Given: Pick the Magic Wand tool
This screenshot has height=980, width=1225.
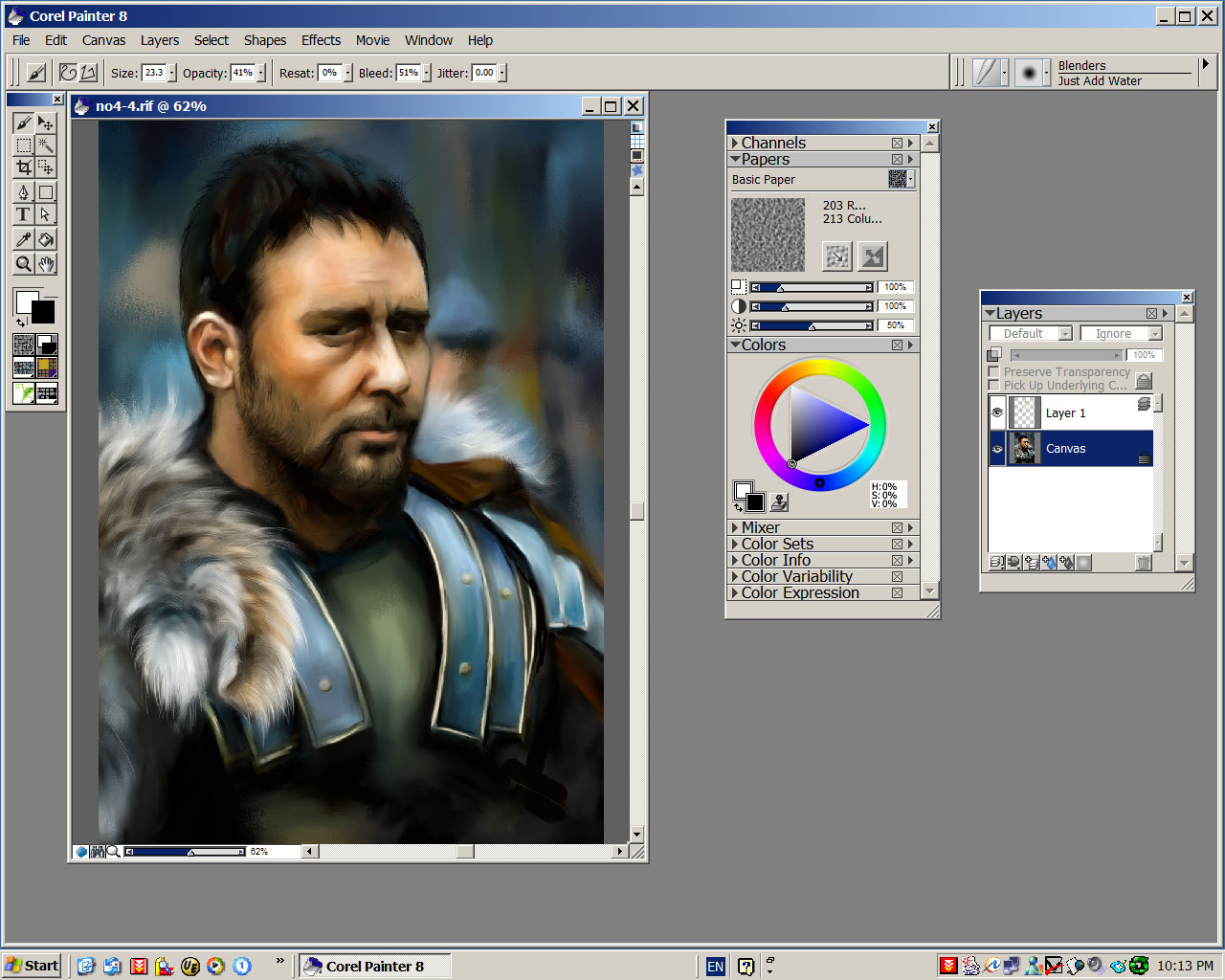Looking at the screenshot, I should pyautogui.click(x=45, y=145).
